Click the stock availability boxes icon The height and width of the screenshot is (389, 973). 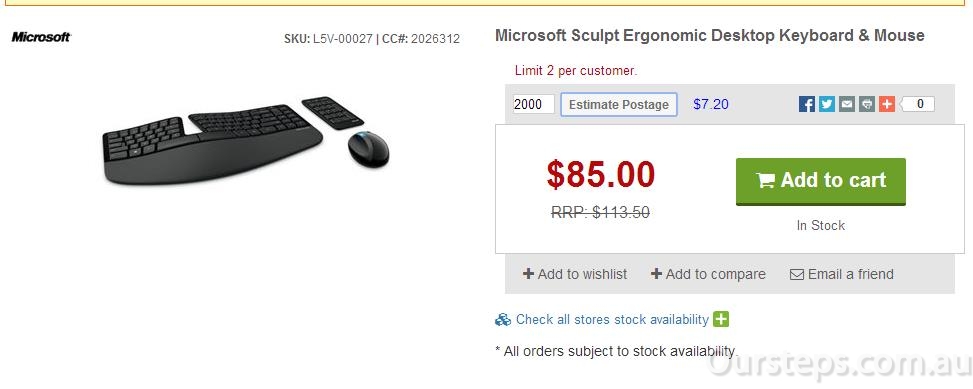[503, 320]
